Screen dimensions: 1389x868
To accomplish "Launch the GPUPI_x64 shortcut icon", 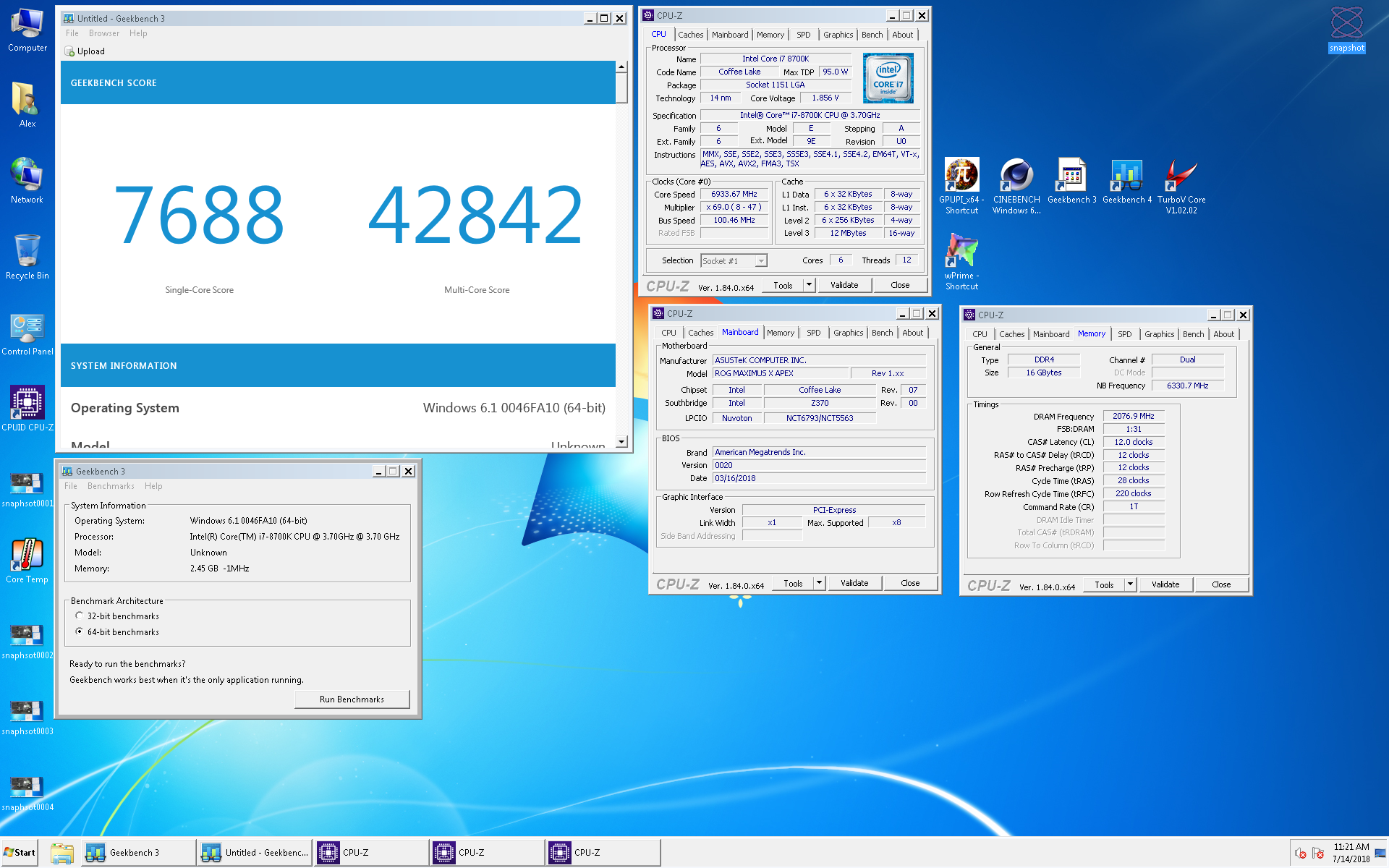I will click(961, 186).
